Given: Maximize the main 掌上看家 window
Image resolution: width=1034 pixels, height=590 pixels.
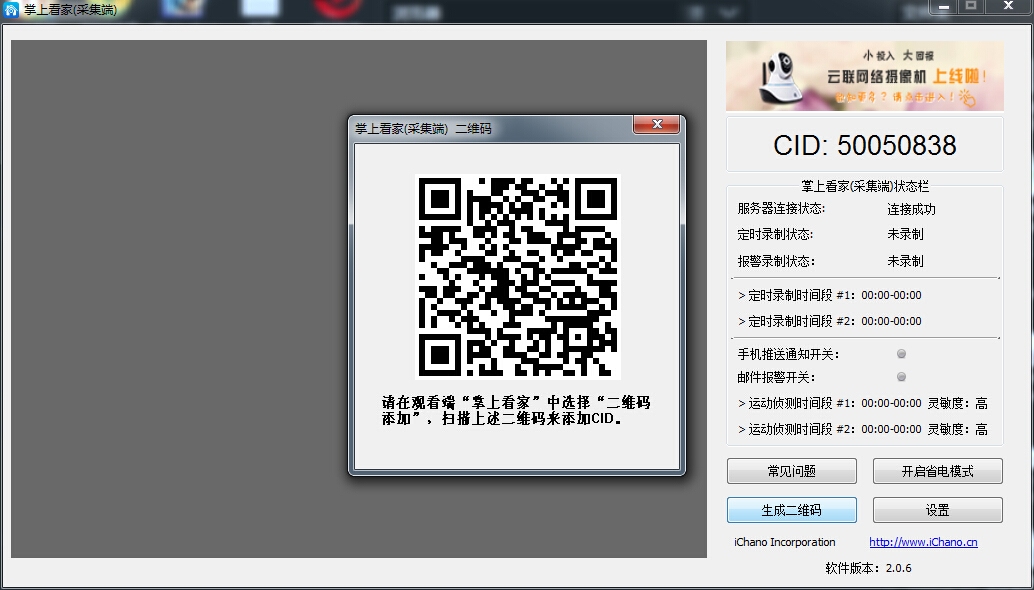Looking at the screenshot, I should click(x=971, y=7).
